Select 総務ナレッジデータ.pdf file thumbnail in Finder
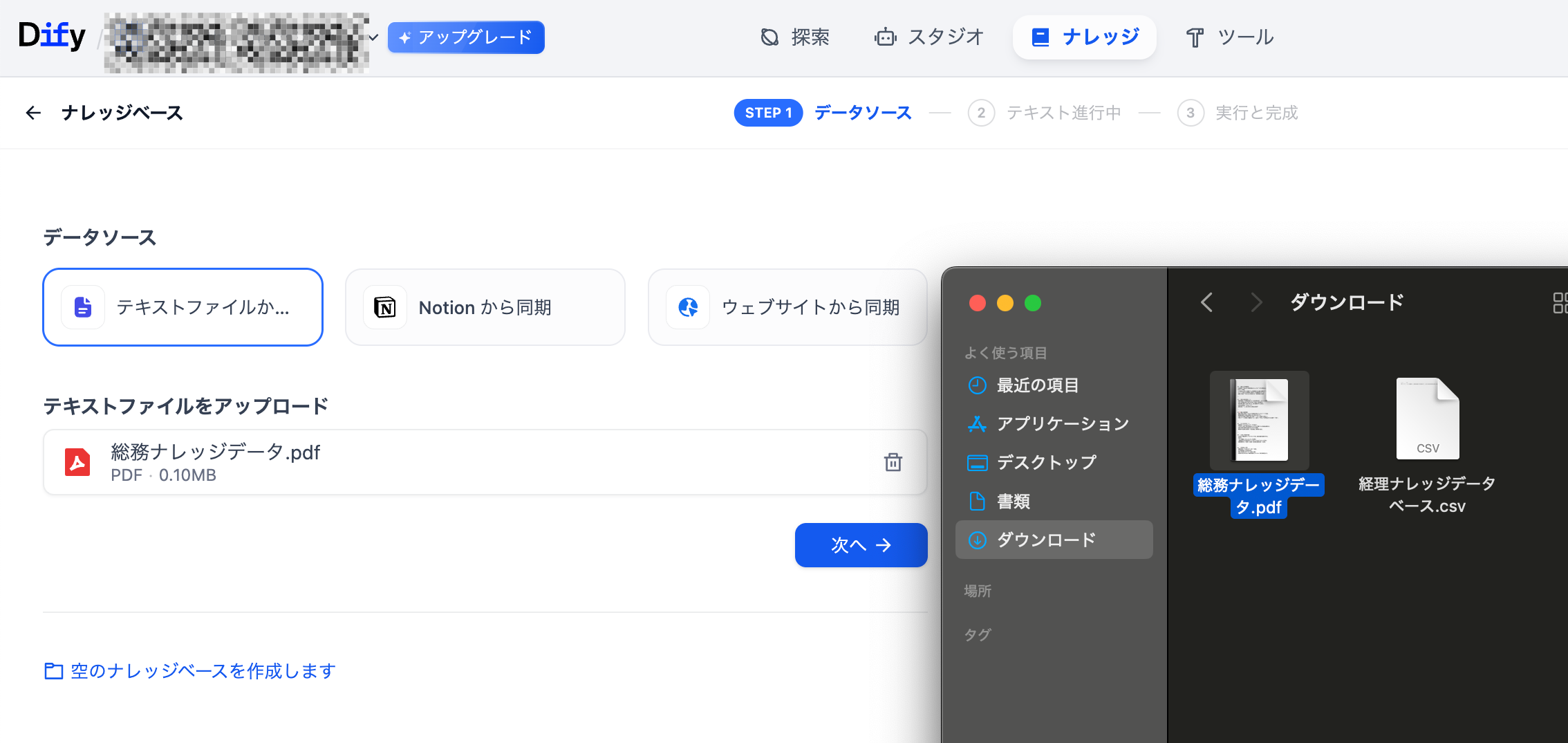This screenshot has width=1568, height=743. tap(1259, 420)
